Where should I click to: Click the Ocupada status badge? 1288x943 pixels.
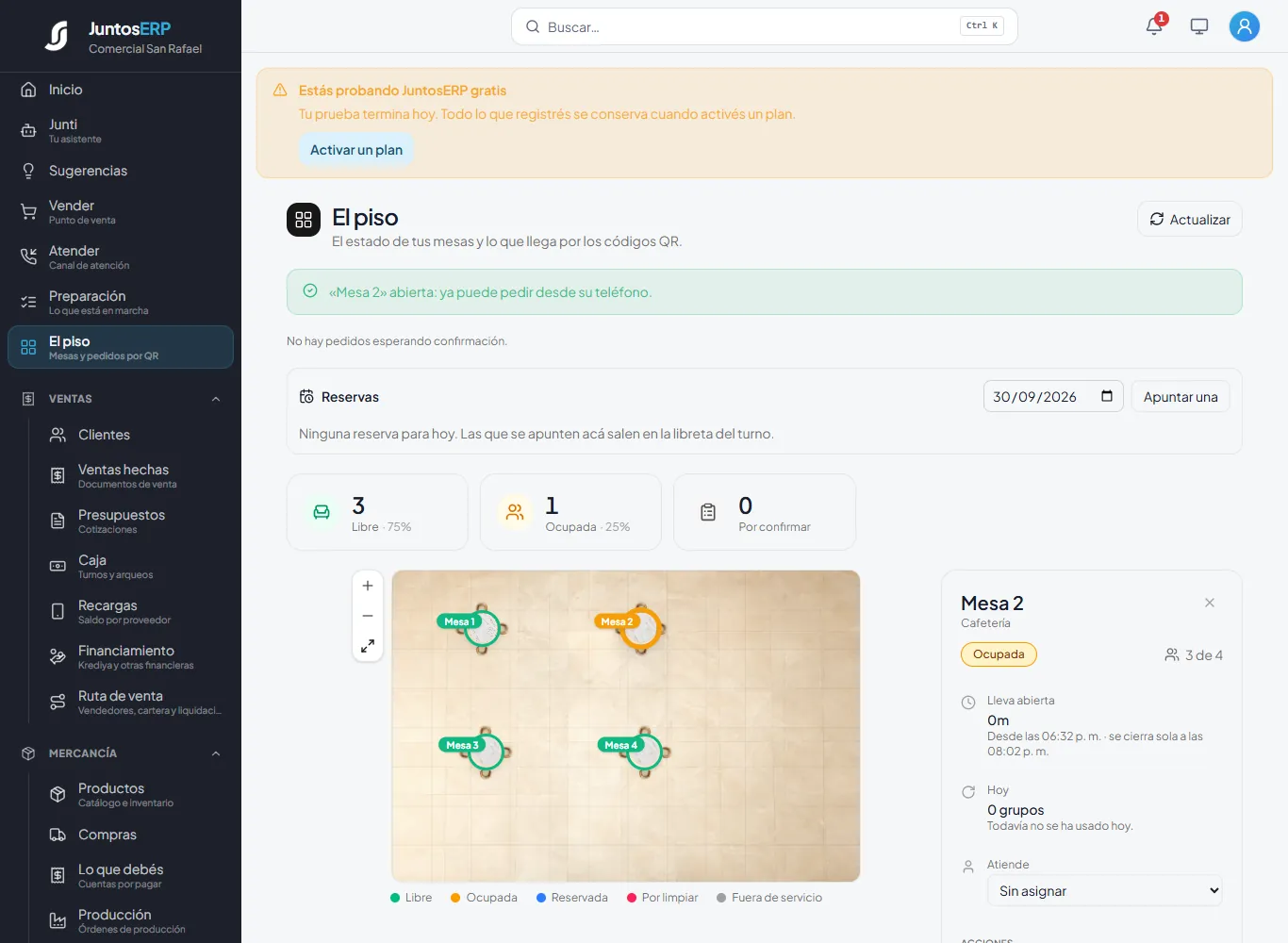pyautogui.click(x=999, y=654)
